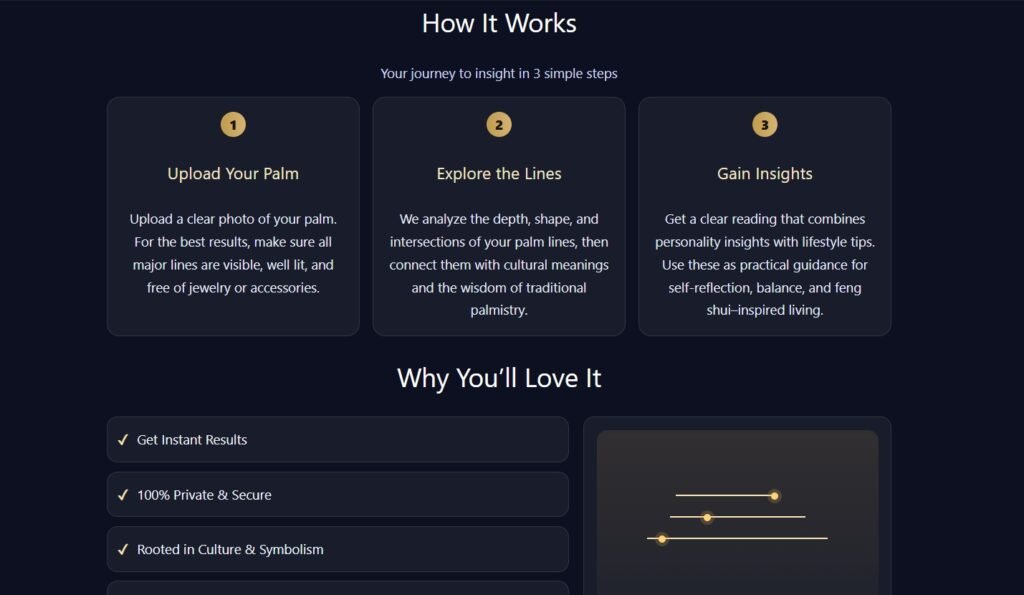Click the bottom slider line's glowing dot
The height and width of the screenshot is (595, 1024).
(662, 539)
